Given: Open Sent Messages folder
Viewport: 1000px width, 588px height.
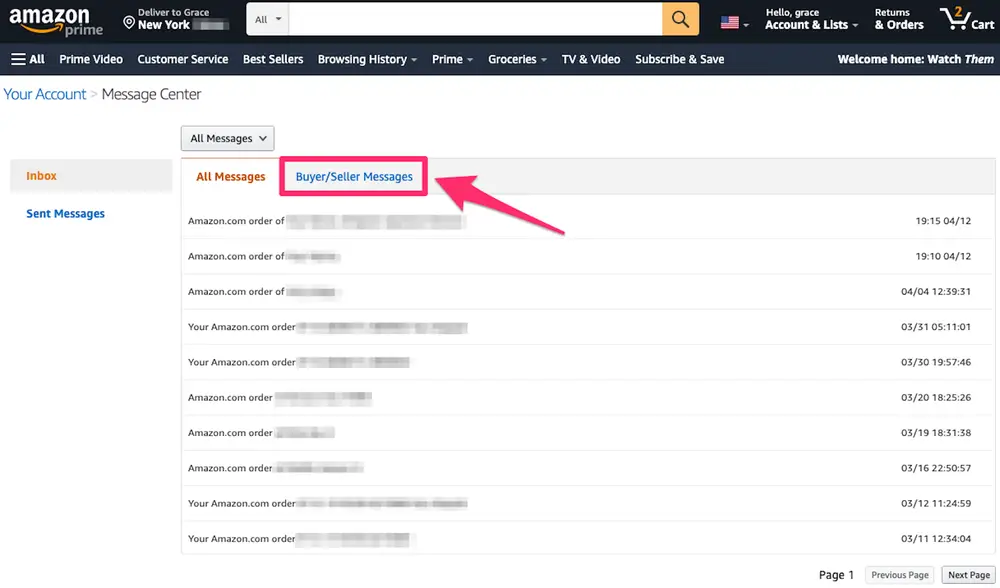Looking at the screenshot, I should pos(65,214).
